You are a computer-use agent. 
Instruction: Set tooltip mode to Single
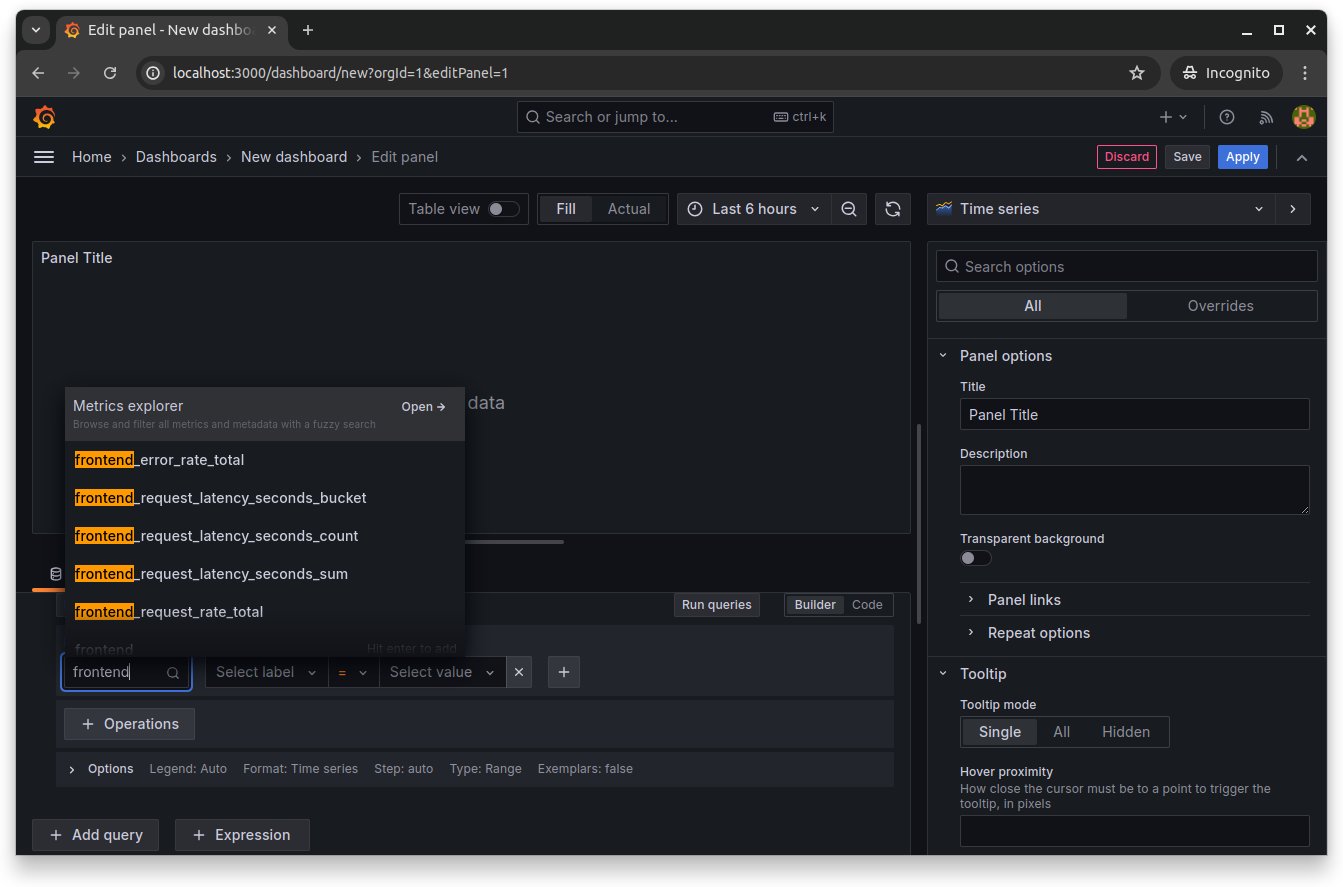pyautogui.click(x=1000, y=732)
